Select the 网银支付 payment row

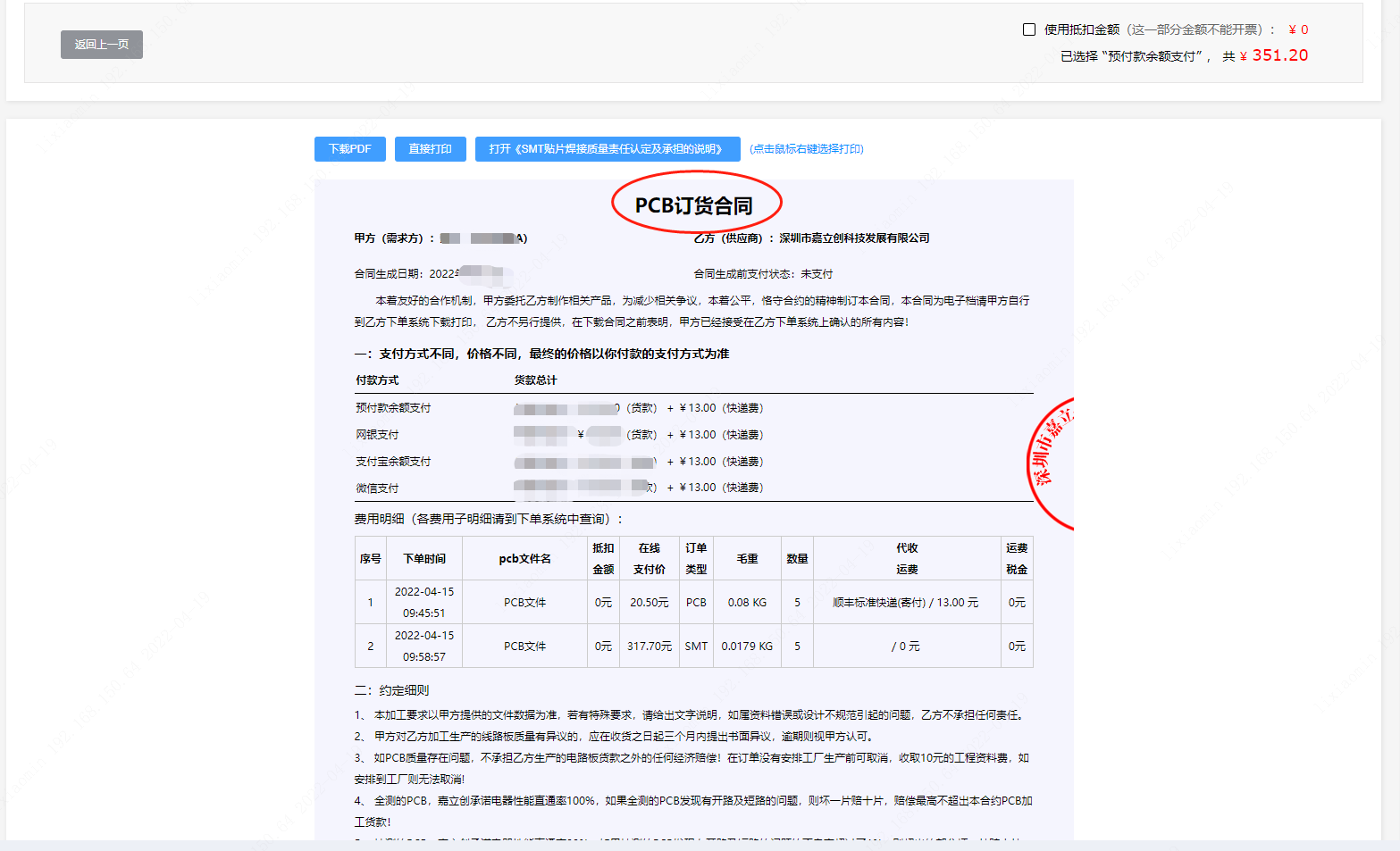tap(377, 435)
